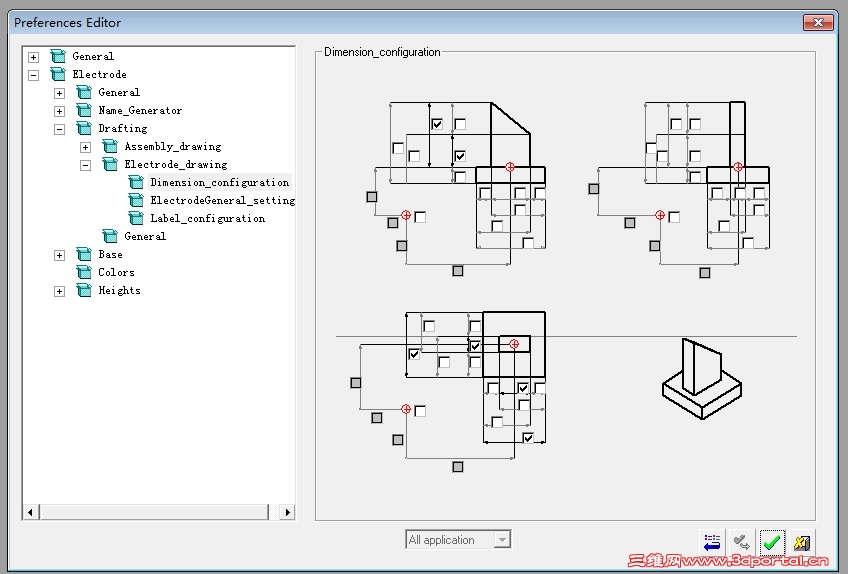This screenshot has height=574, width=848.
Task: Click the folder icon next to Assembly_drawing
Action: tap(110, 146)
